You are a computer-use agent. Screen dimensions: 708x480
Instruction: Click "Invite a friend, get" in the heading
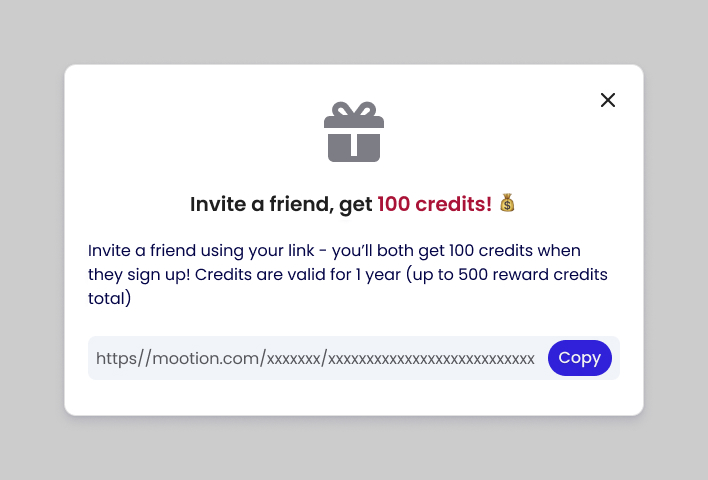tap(281, 204)
